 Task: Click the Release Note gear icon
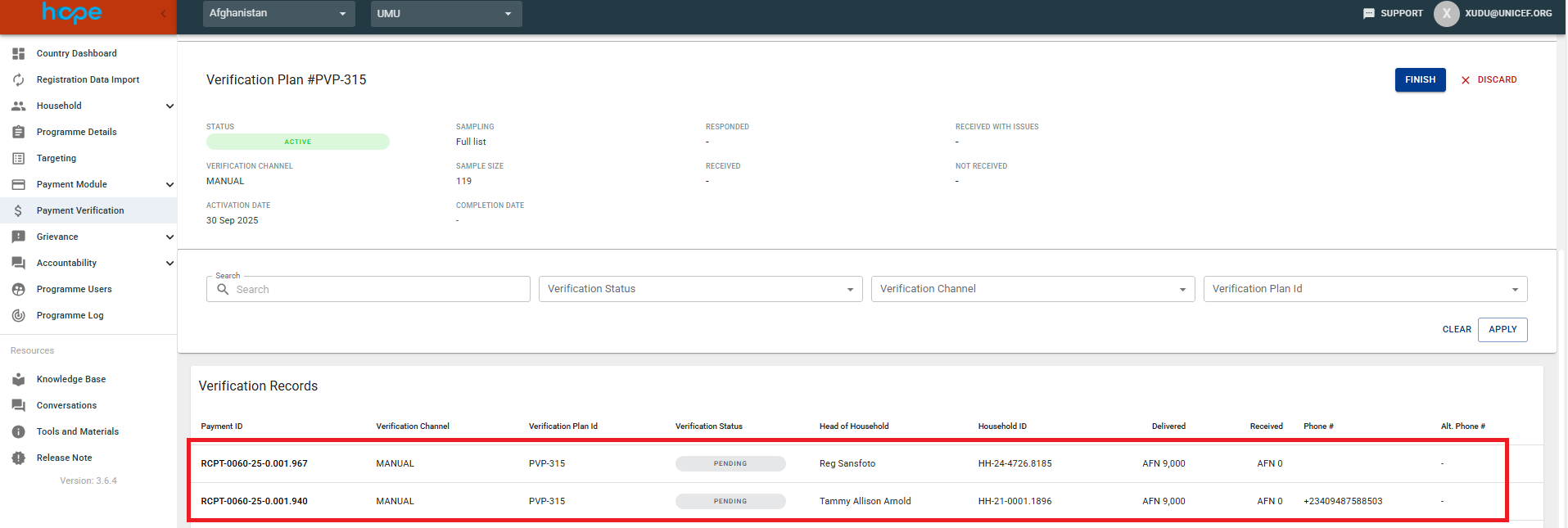(18, 458)
